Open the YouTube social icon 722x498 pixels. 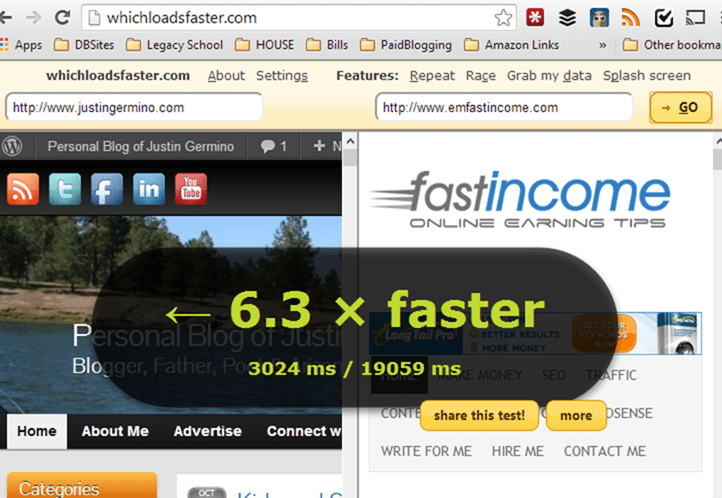click(191, 189)
